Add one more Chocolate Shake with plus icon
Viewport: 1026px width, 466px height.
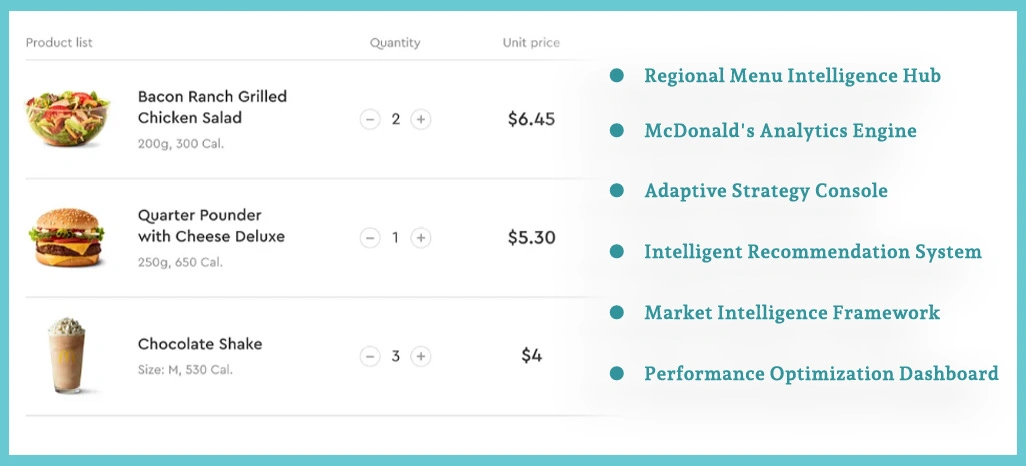[x=421, y=356]
